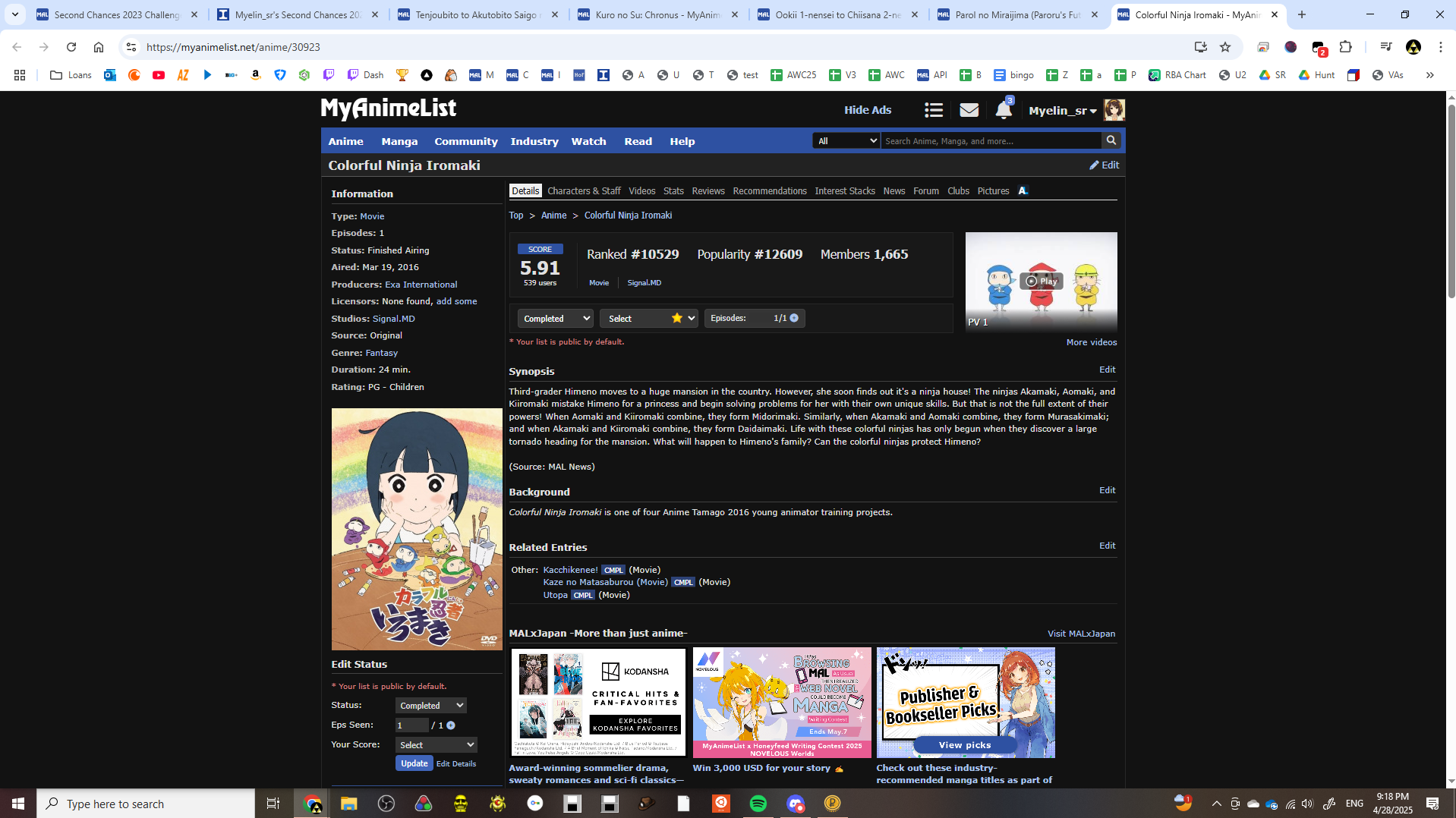
Task: Open the browser extensions puzzle icon
Action: pyautogui.click(x=1346, y=47)
